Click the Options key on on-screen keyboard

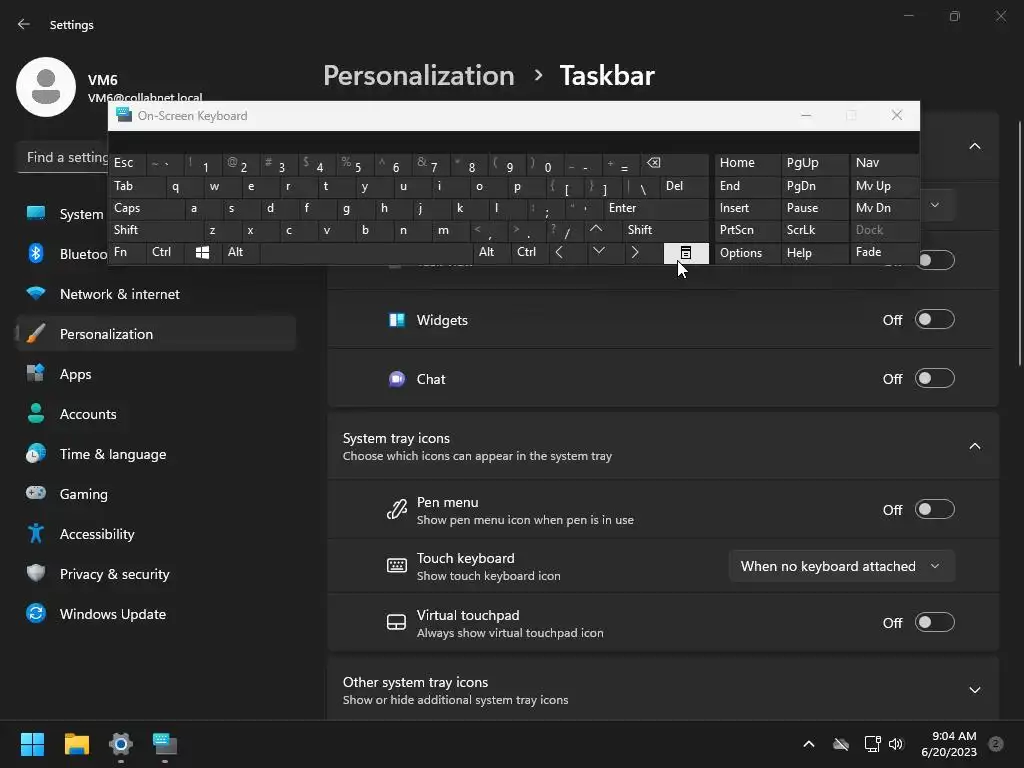point(747,253)
